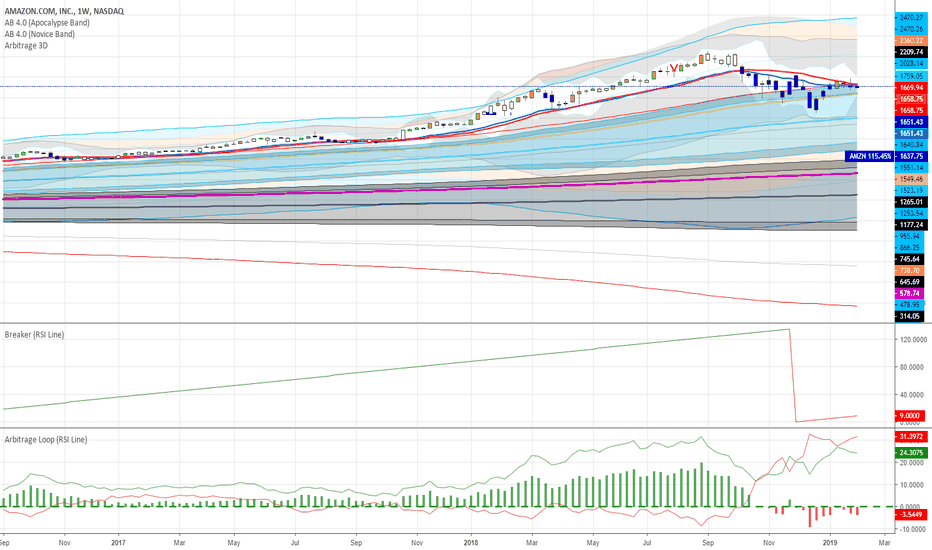Click the 2028.14 price label

pyautogui.click(x=911, y=64)
